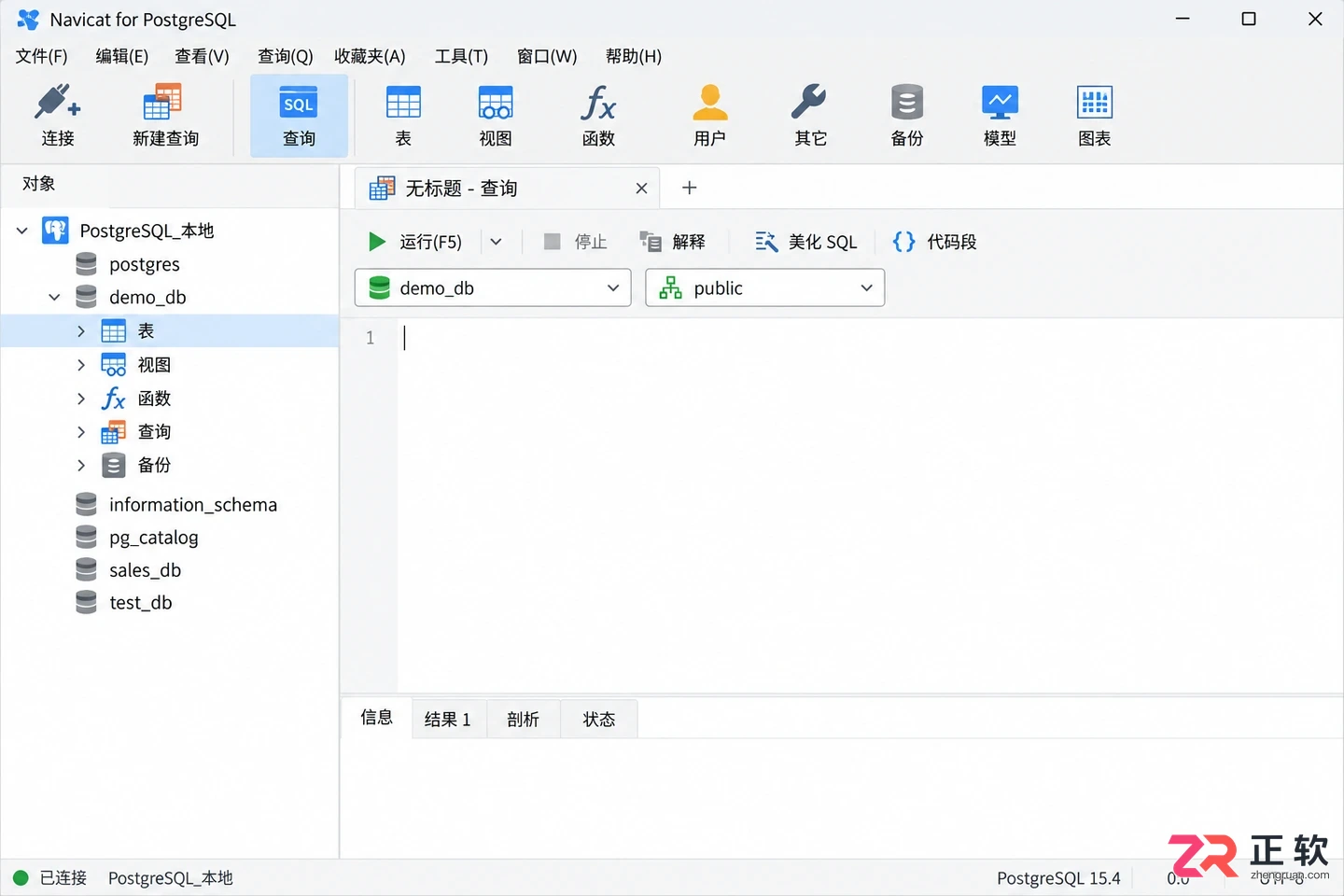Image resolution: width=1344 pixels, height=896 pixels.
Task: Open the 帮助(H) menu
Action: click(x=634, y=56)
